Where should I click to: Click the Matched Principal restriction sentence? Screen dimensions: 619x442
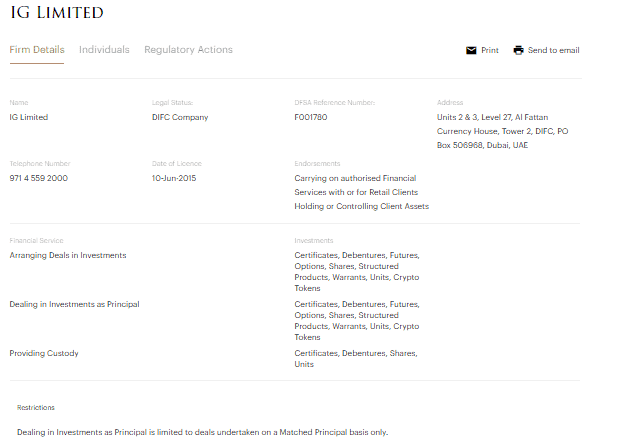click(202, 432)
